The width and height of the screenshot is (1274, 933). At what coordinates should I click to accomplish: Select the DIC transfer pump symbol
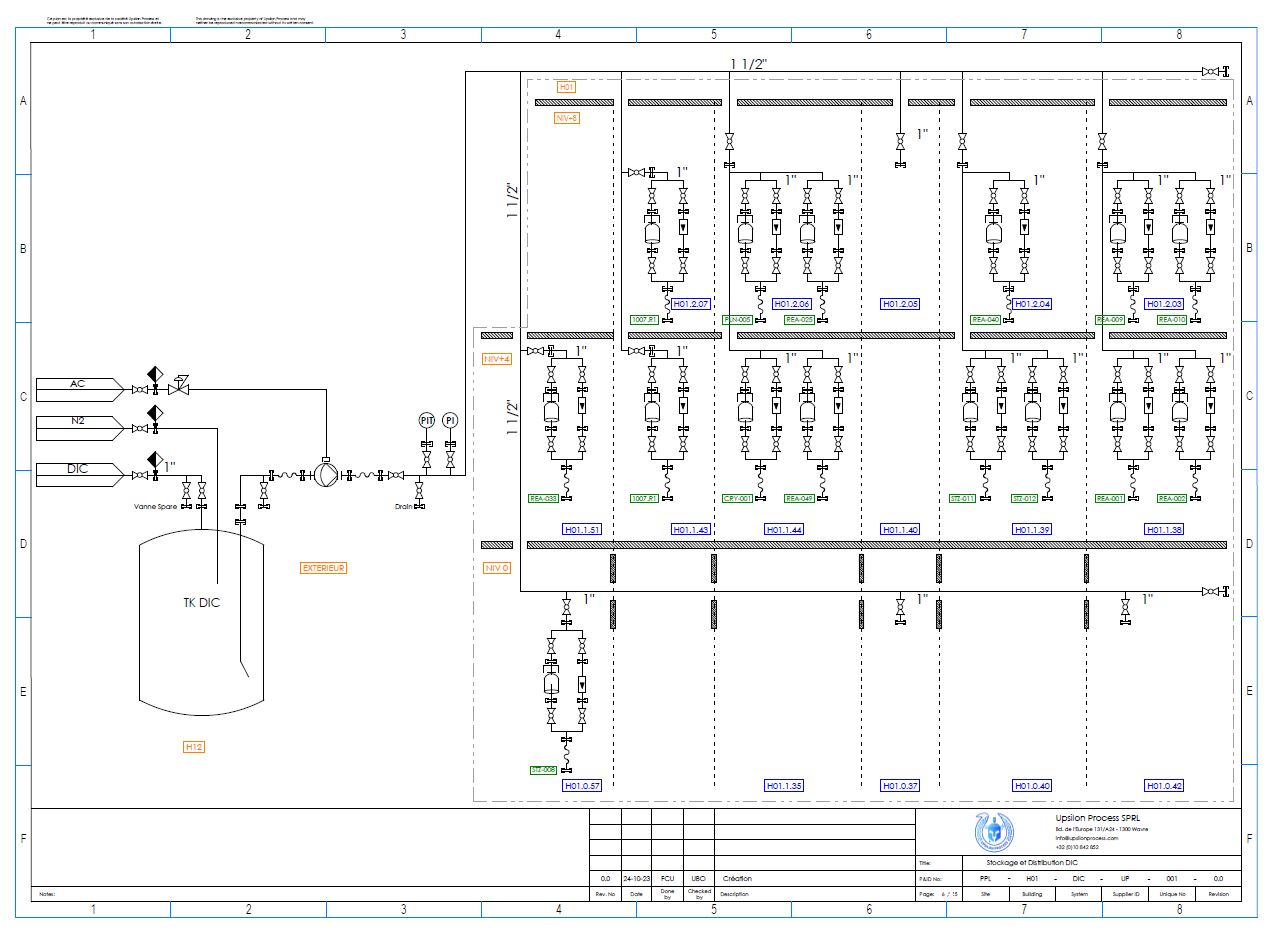click(x=325, y=474)
